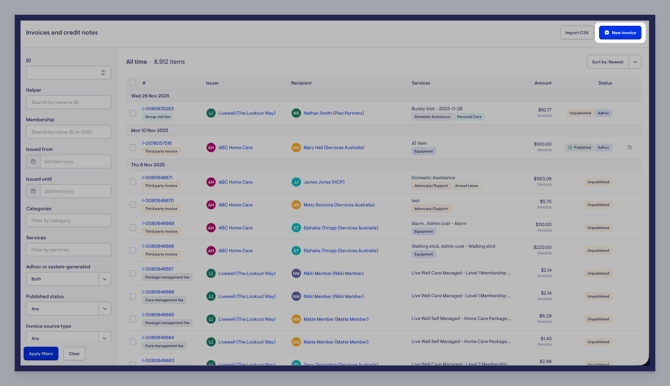The image size is (670, 386).
Task: Open the Invoice source type dropdown
Action: click(68, 337)
